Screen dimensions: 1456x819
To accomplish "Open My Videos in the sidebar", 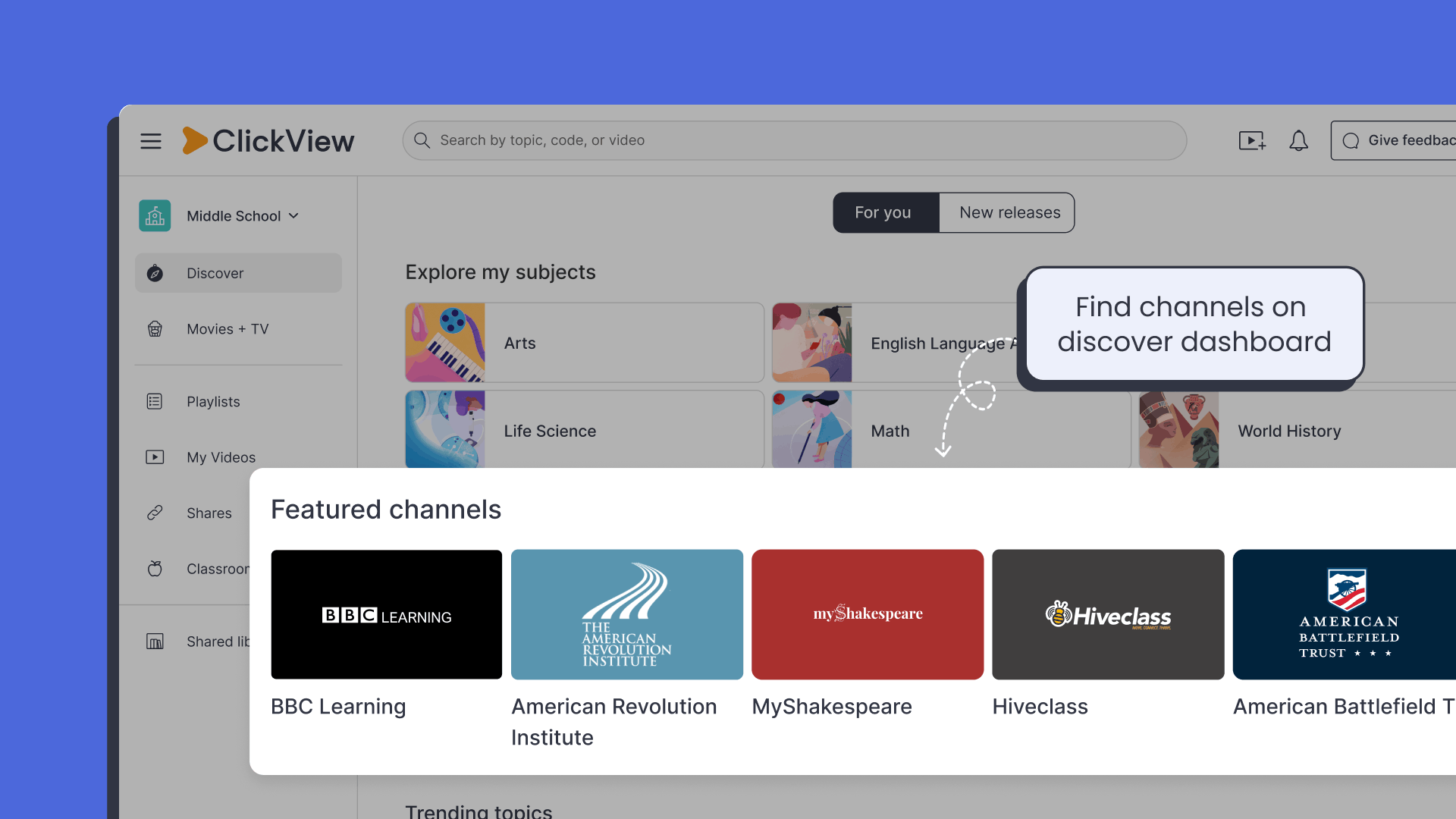I will [238, 457].
